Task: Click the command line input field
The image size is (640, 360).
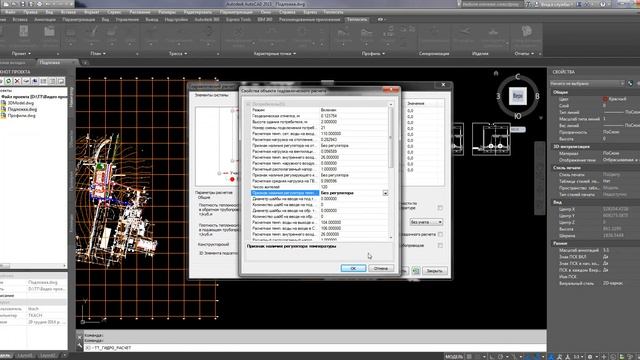Action: pos(314,348)
